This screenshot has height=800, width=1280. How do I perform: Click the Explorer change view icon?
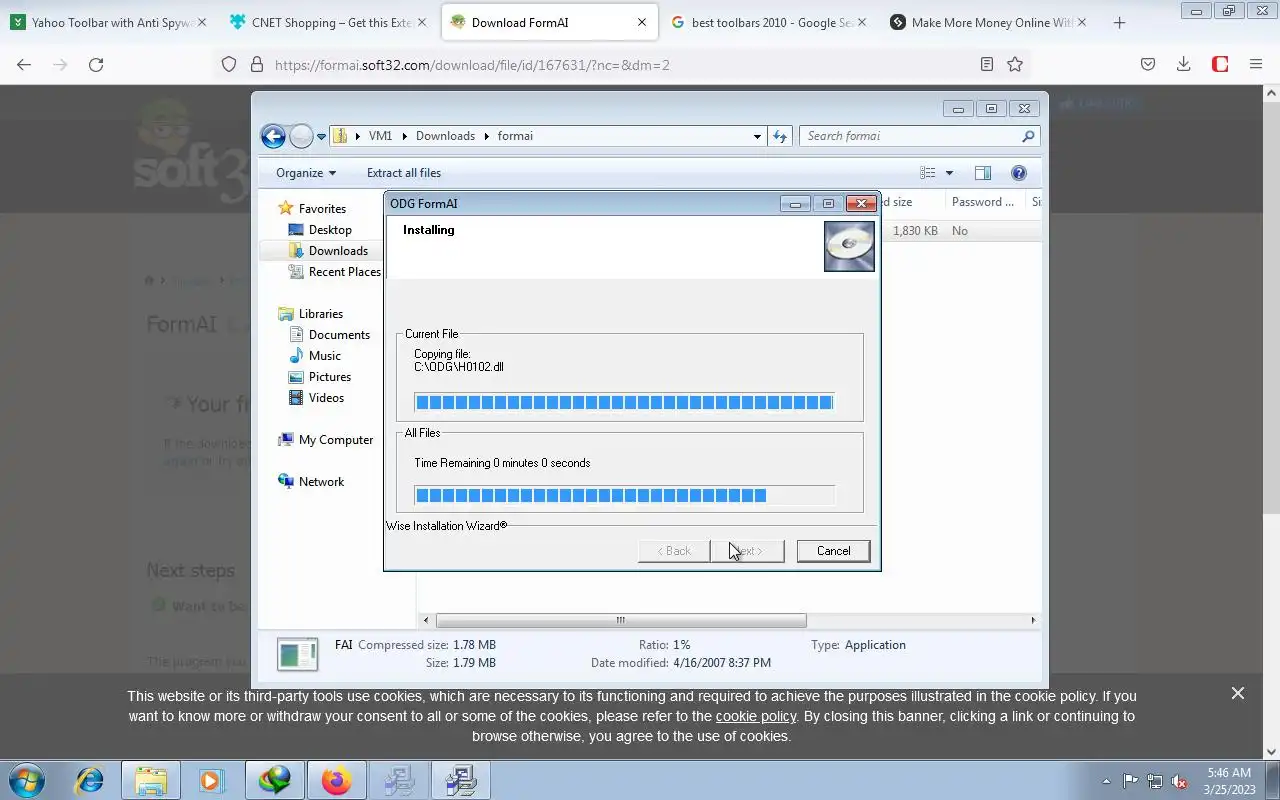point(928,172)
